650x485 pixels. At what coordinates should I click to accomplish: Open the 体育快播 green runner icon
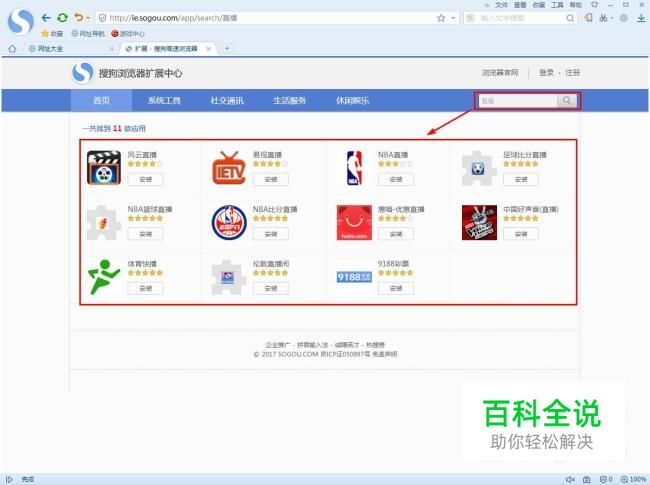pos(104,277)
